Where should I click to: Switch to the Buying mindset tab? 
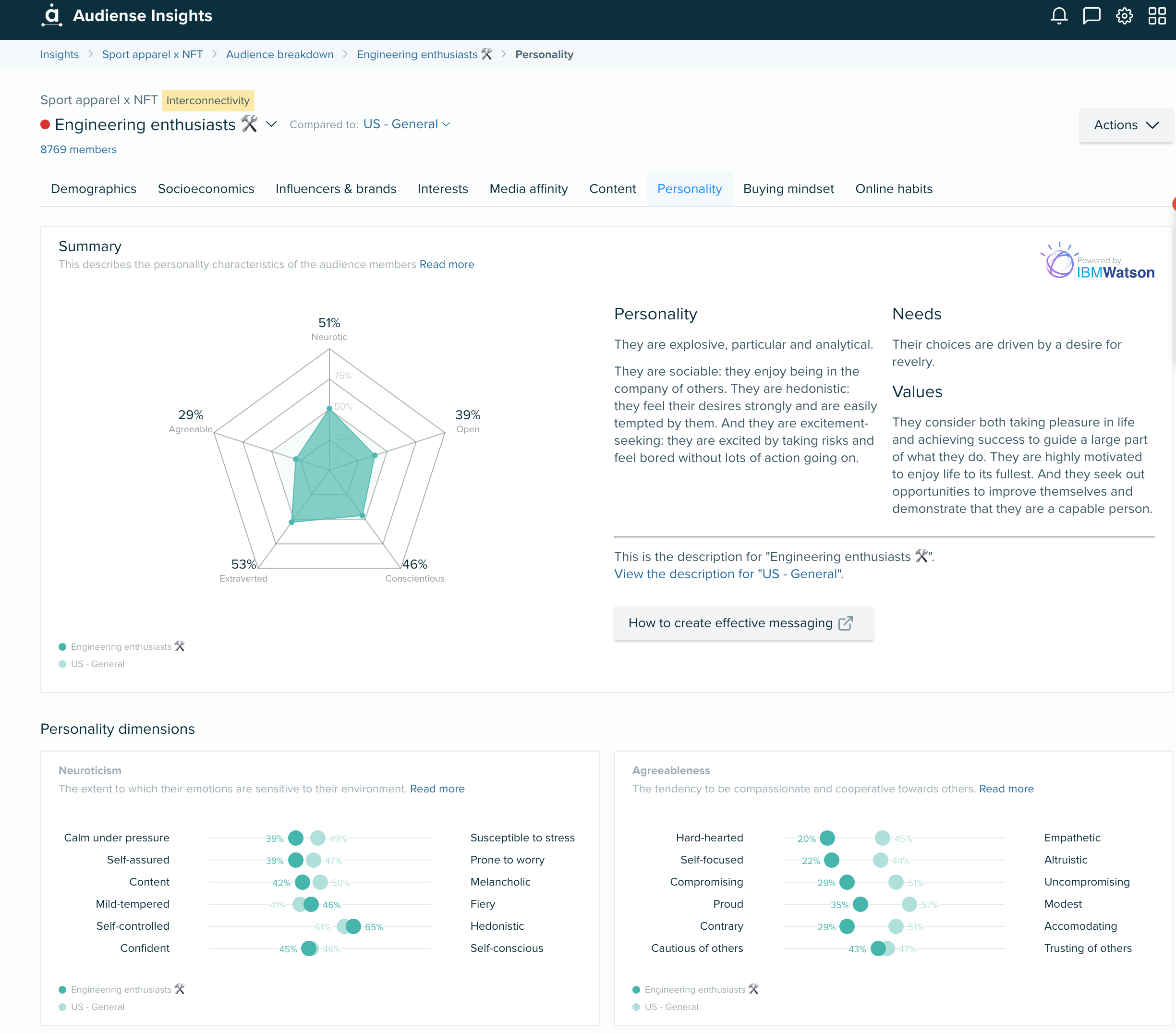[788, 189]
